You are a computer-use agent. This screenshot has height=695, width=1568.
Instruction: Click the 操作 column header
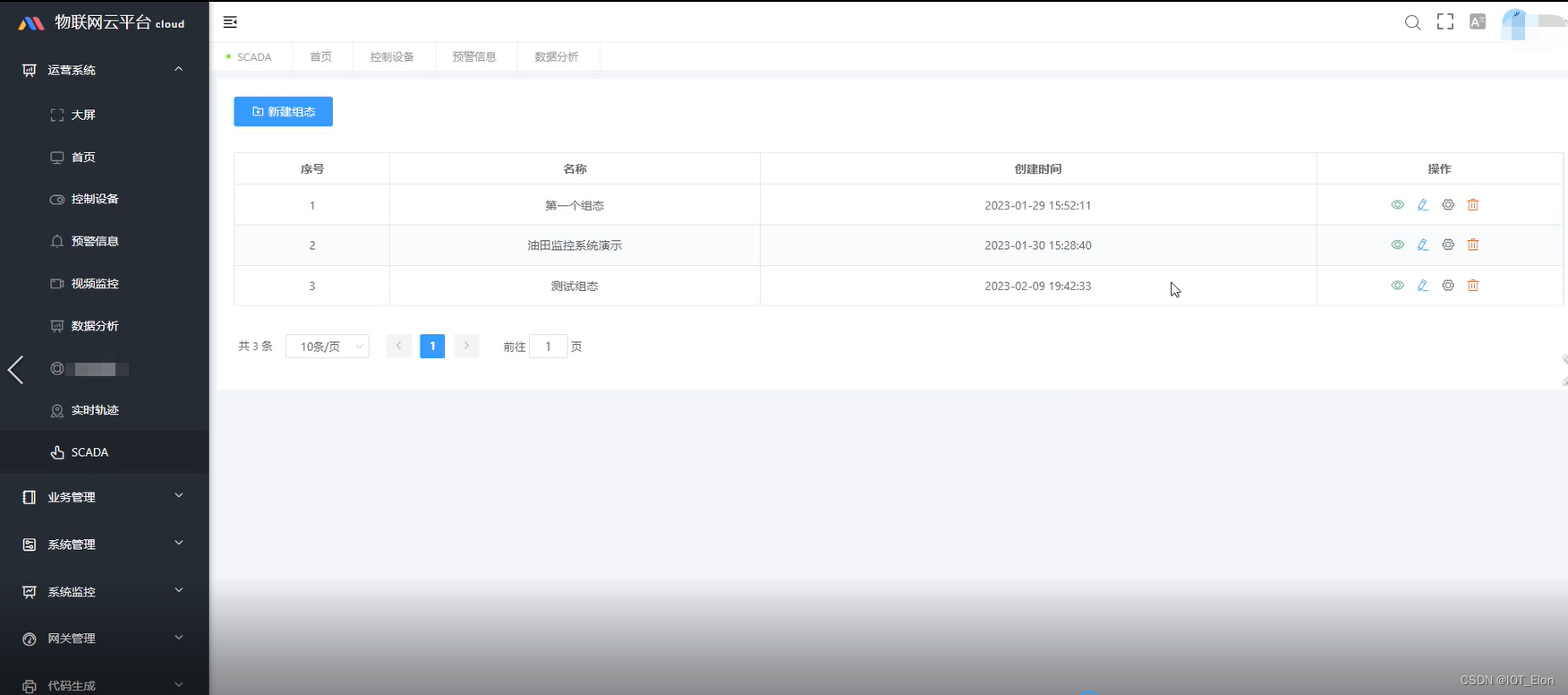1439,169
